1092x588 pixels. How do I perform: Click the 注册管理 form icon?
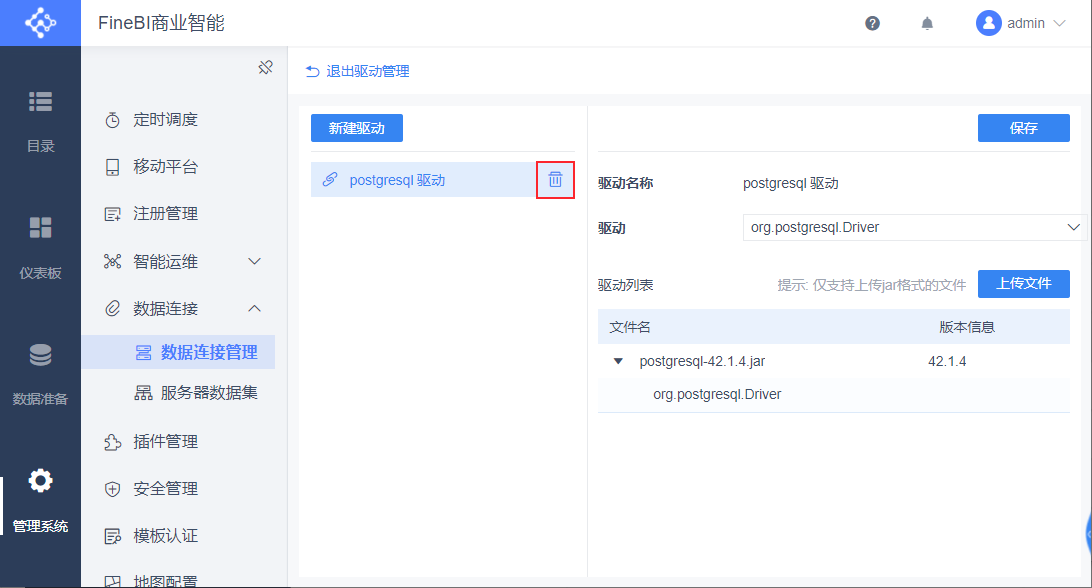pos(112,214)
